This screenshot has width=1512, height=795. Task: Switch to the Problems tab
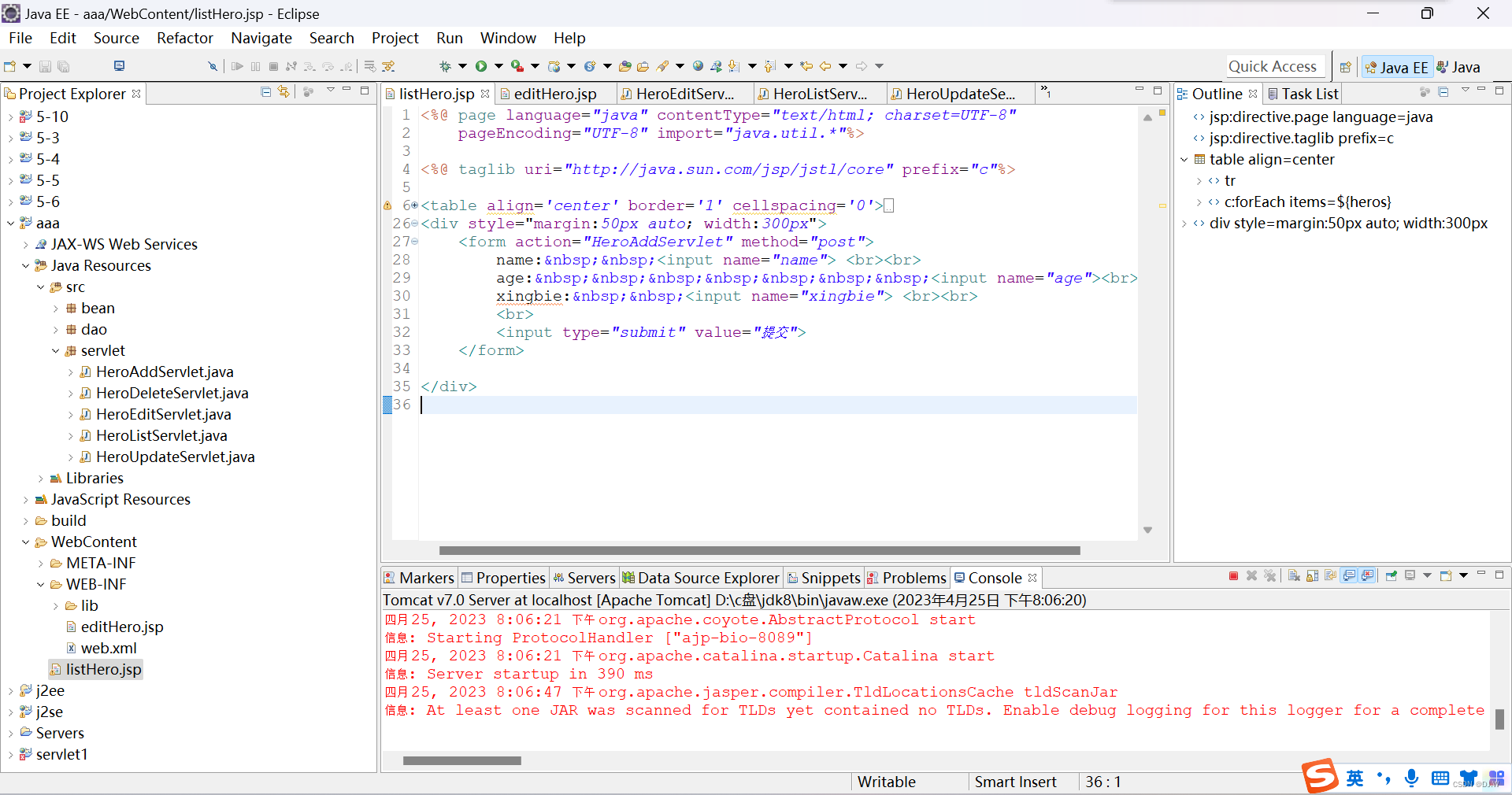click(906, 578)
